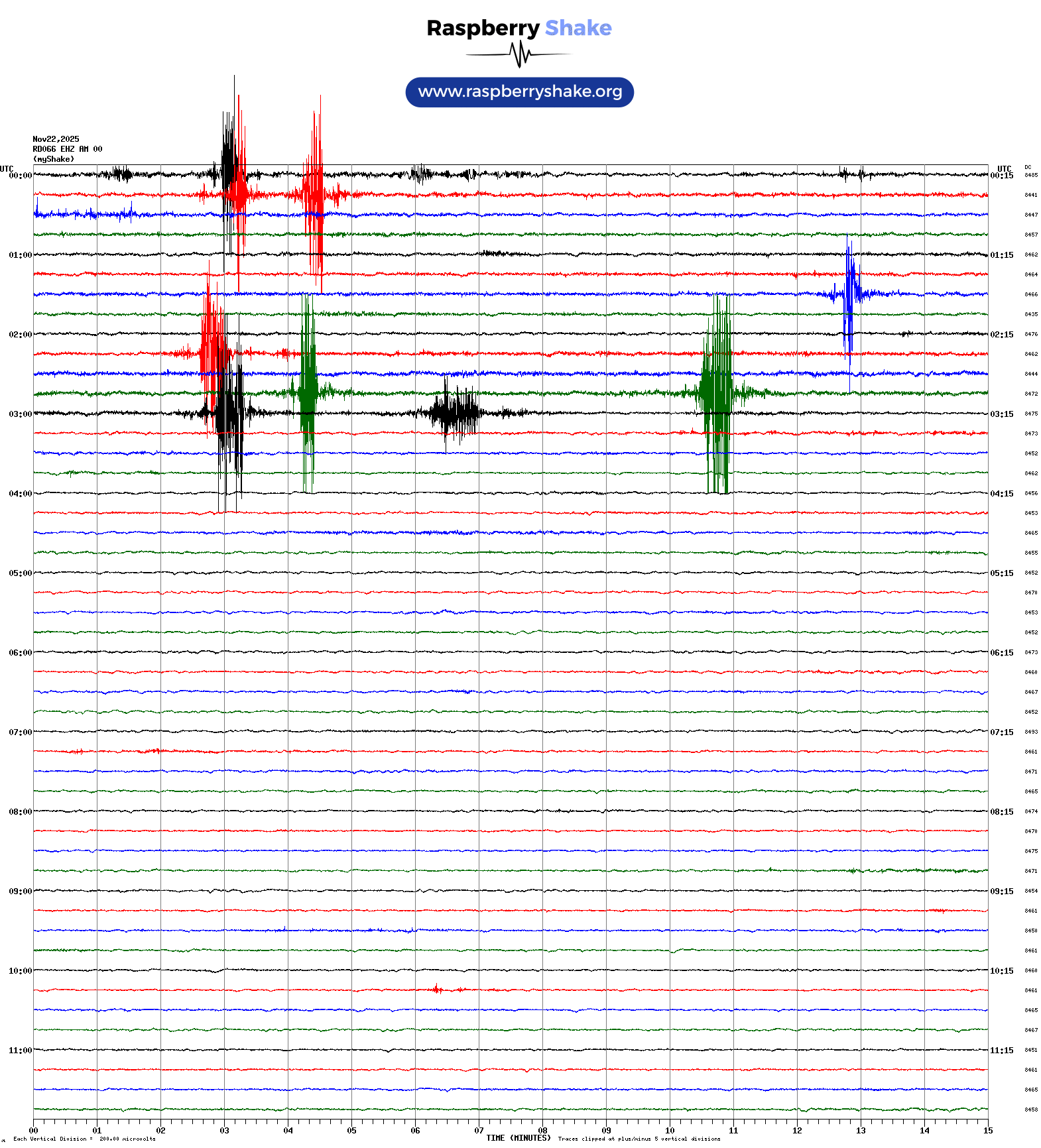The height and width of the screenshot is (1148, 1041).
Task: Open the www.raspberryshake.org link
Action: click(520, 92)
